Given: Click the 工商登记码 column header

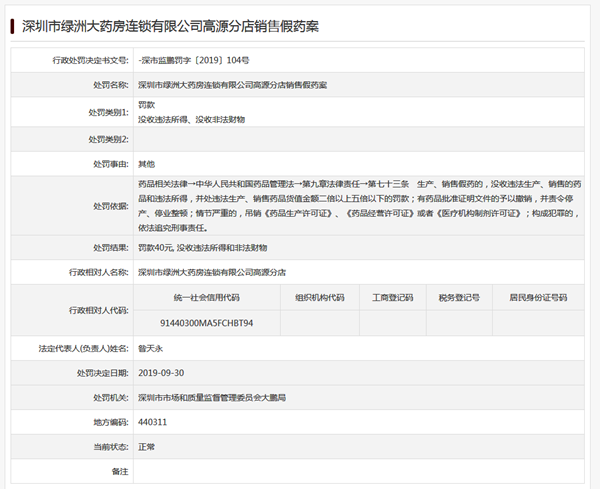Looking at the screenshot, I should (393, 297).
